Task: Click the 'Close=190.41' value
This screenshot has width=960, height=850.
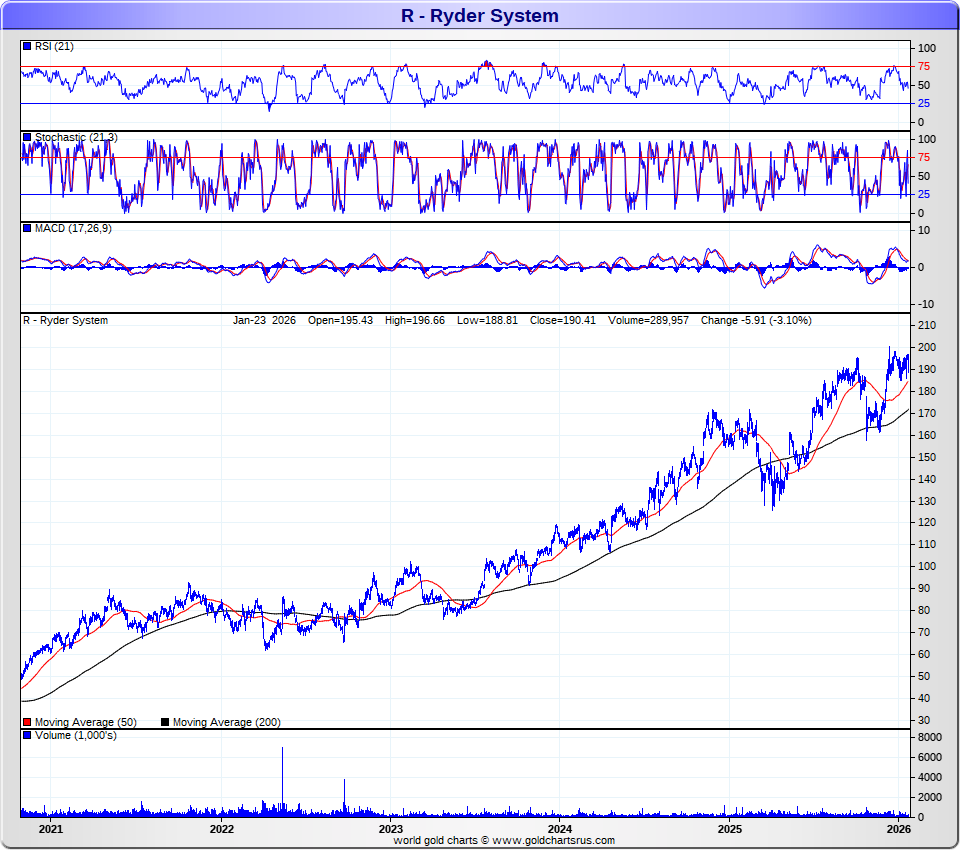Action: (563, 320)
